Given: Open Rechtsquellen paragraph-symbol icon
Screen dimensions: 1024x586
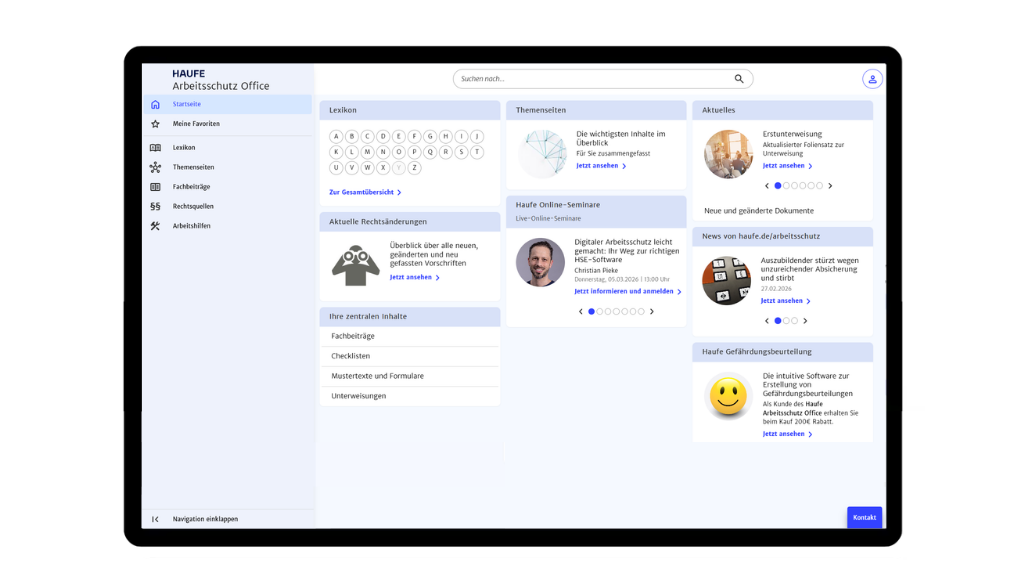Looking at the screenshot, I should click(x=155, y=206).
